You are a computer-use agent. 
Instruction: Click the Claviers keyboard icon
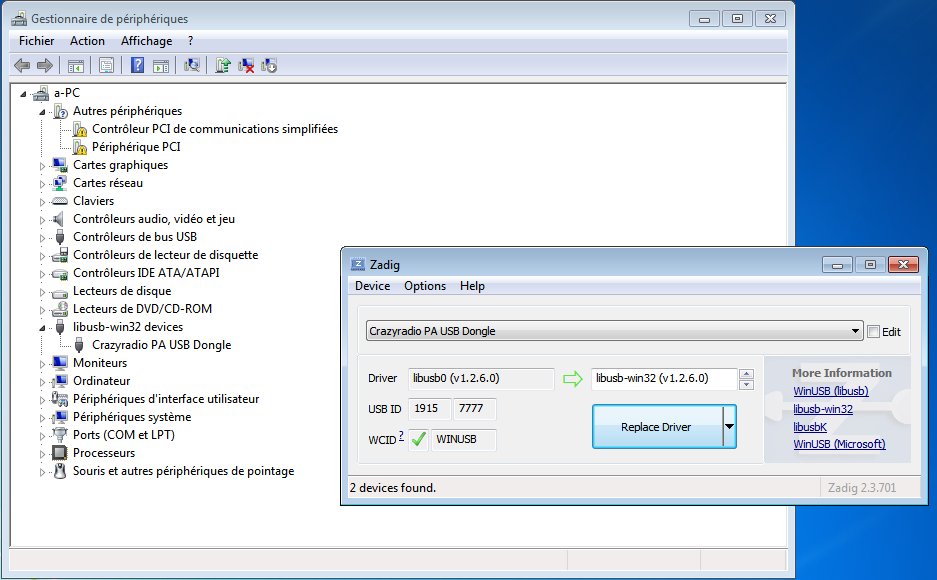60,201
